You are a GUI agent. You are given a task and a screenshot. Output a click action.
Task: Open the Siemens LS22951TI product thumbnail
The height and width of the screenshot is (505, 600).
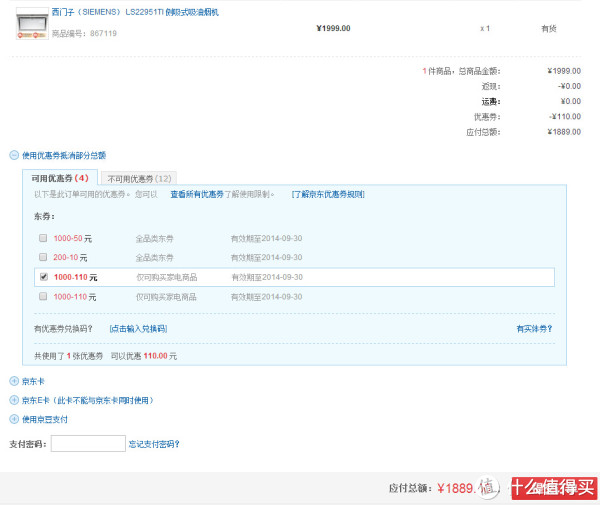(x=32, y=24)
